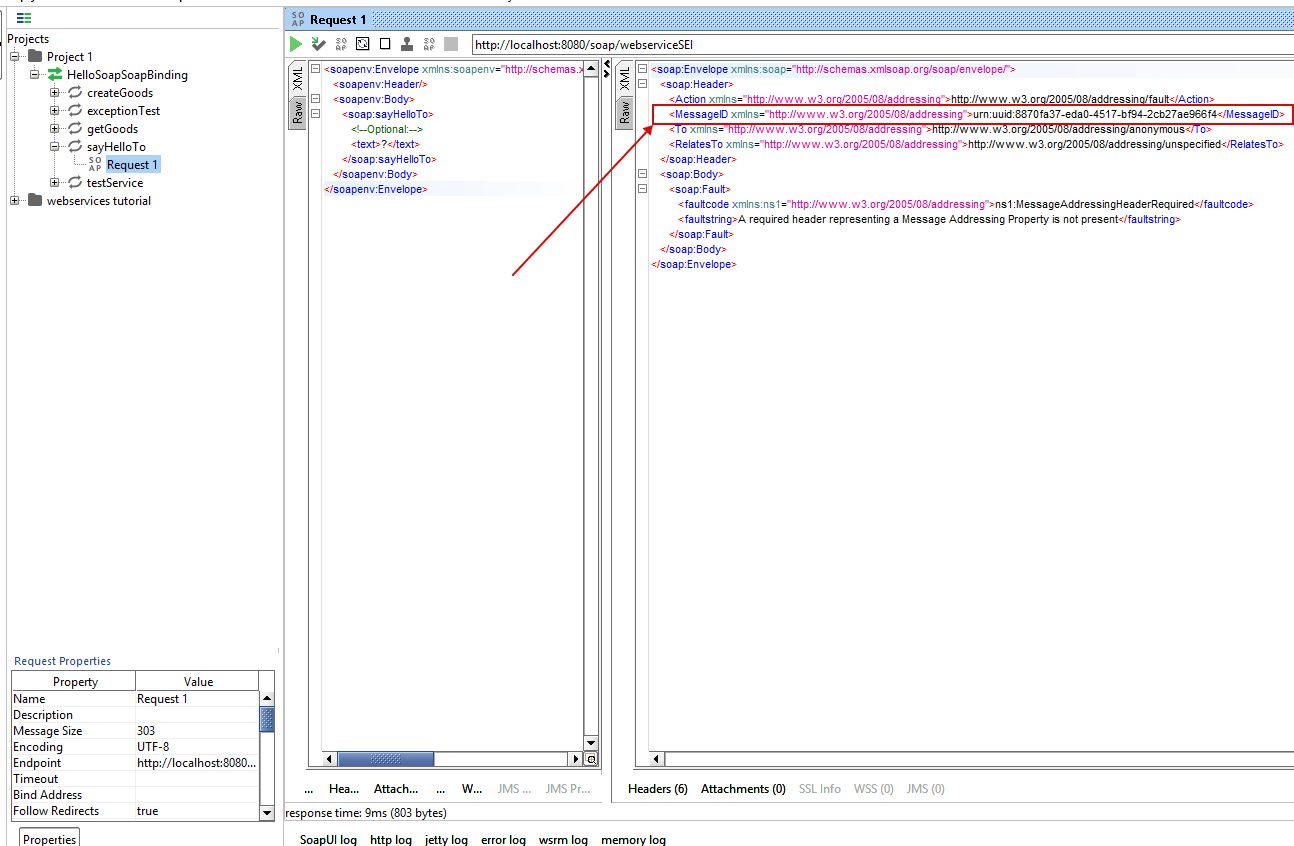Image resolution: width=1294 pixels, height=846 pixels.
Task: Click the request editor scroll-down arrow
Action: (591, 743)
